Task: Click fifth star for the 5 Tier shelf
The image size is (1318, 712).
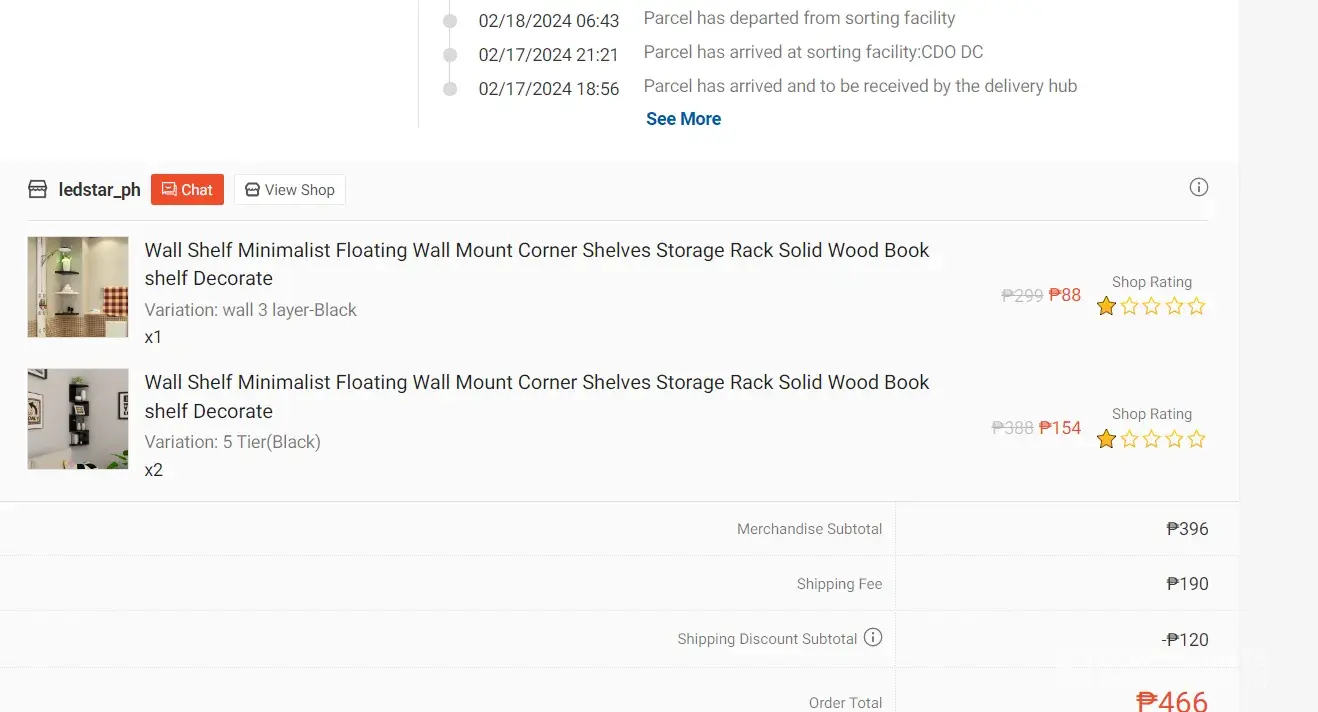Action: (x=1196, y=439)
